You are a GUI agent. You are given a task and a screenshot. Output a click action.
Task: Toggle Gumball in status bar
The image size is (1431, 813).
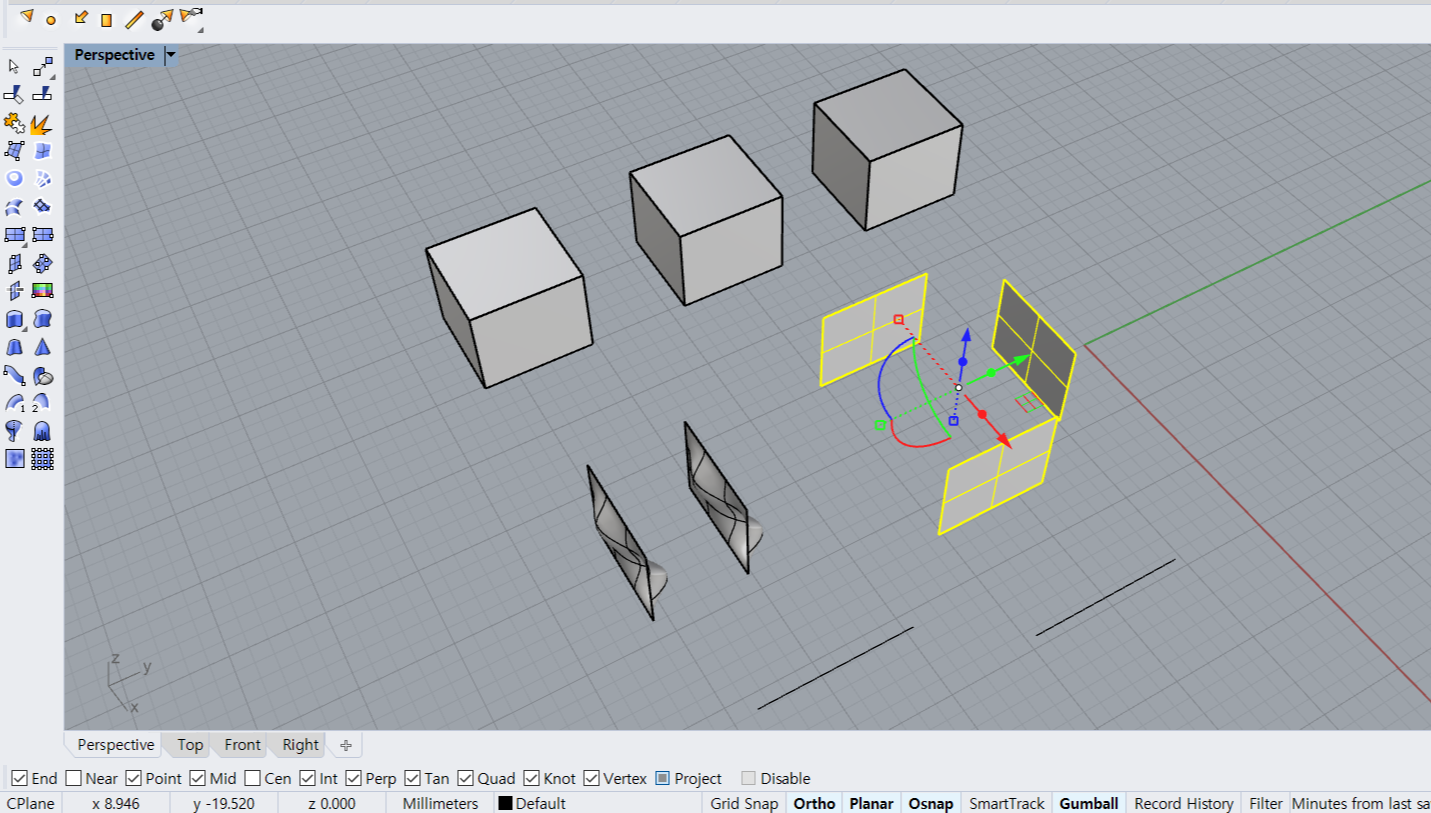click(x=1089, y=803)
